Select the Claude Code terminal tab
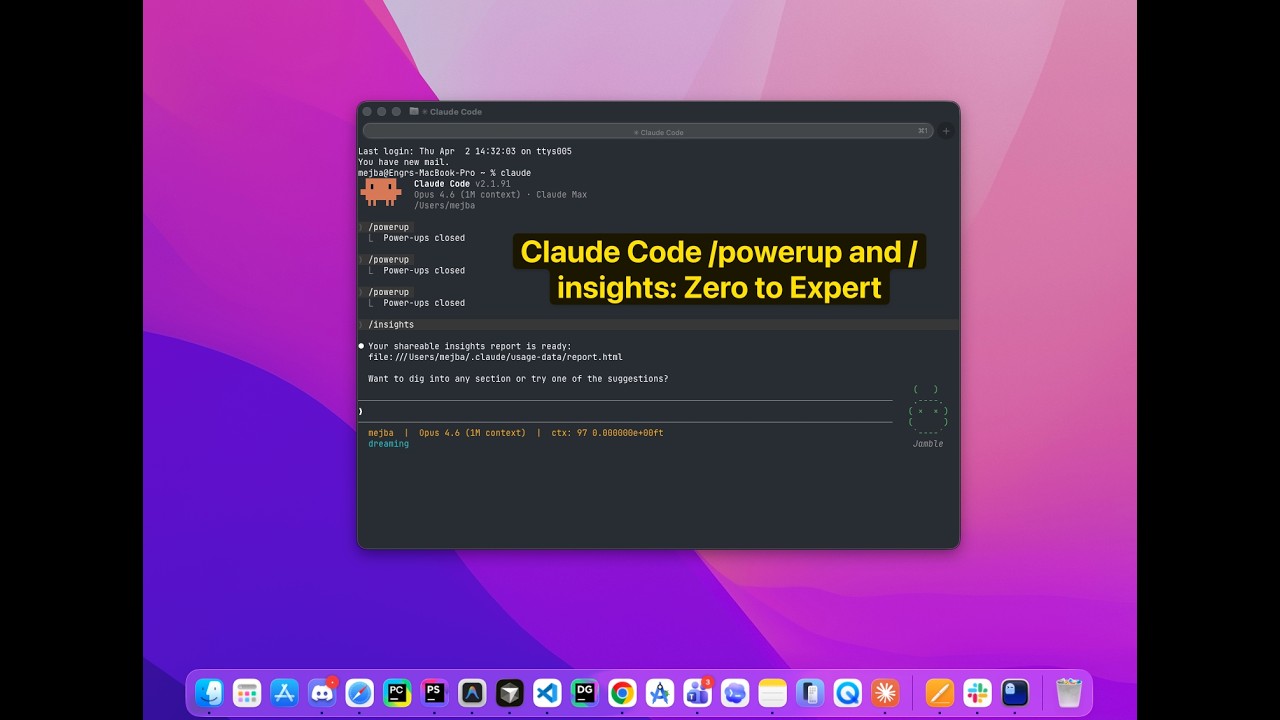The image size is (1280, 720). [x=648, y=131]
